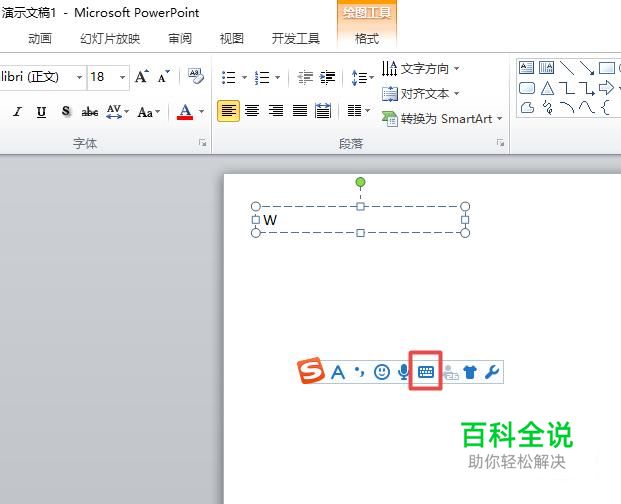Click the Sogou S logo icon
Viewport: 621px width, 504px height.
(310, 371)
